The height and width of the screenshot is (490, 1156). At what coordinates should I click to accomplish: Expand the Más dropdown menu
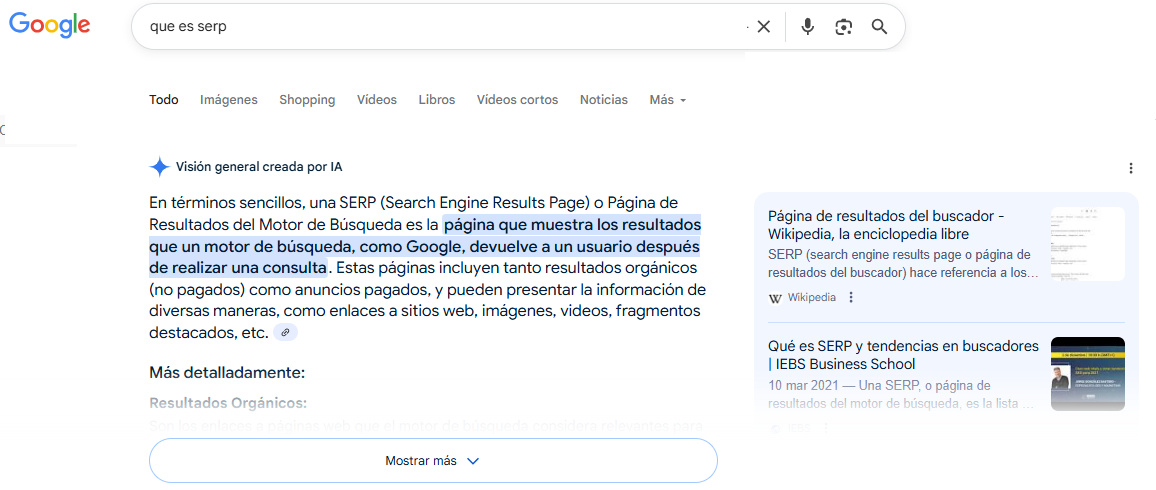(668, 99)
